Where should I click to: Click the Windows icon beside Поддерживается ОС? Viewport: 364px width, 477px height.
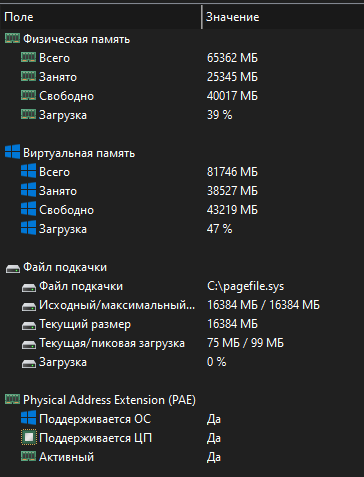(x=28, y=418)
